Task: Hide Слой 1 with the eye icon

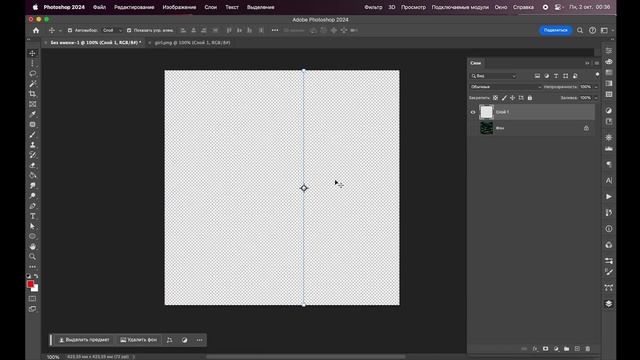Action: [x=473, y=112]
